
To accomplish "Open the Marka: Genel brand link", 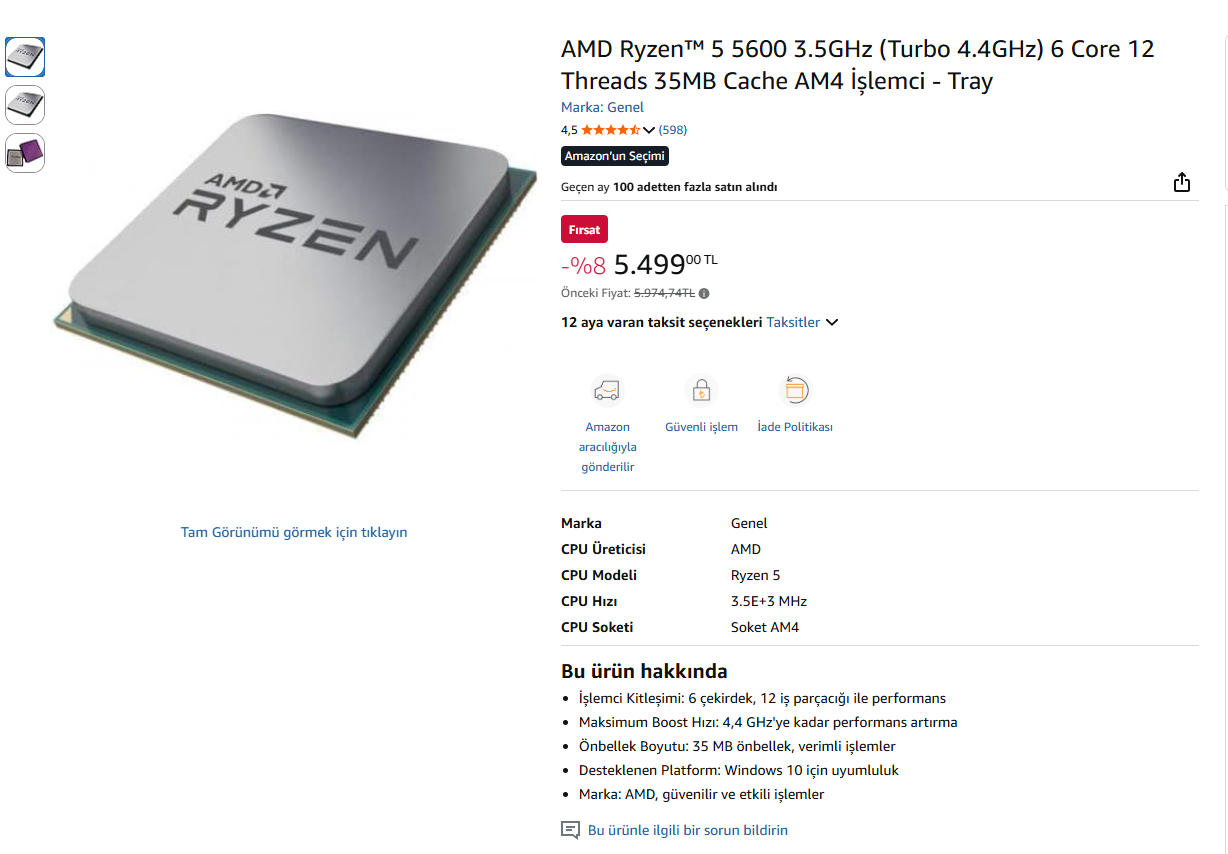I will (x=602, y=107).
